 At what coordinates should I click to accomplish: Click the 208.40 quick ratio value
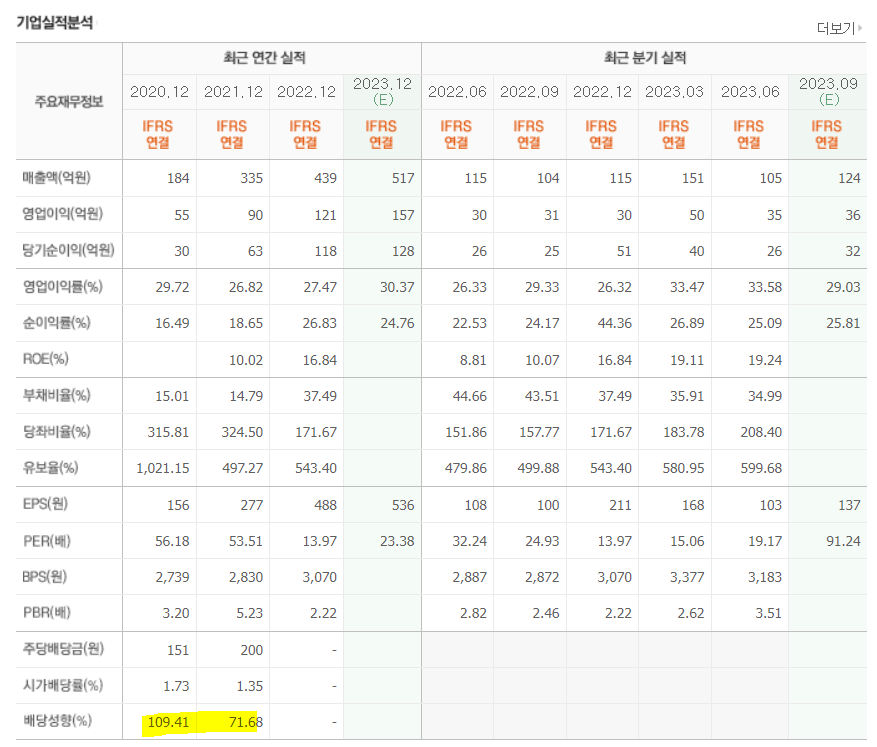point(761,432)
